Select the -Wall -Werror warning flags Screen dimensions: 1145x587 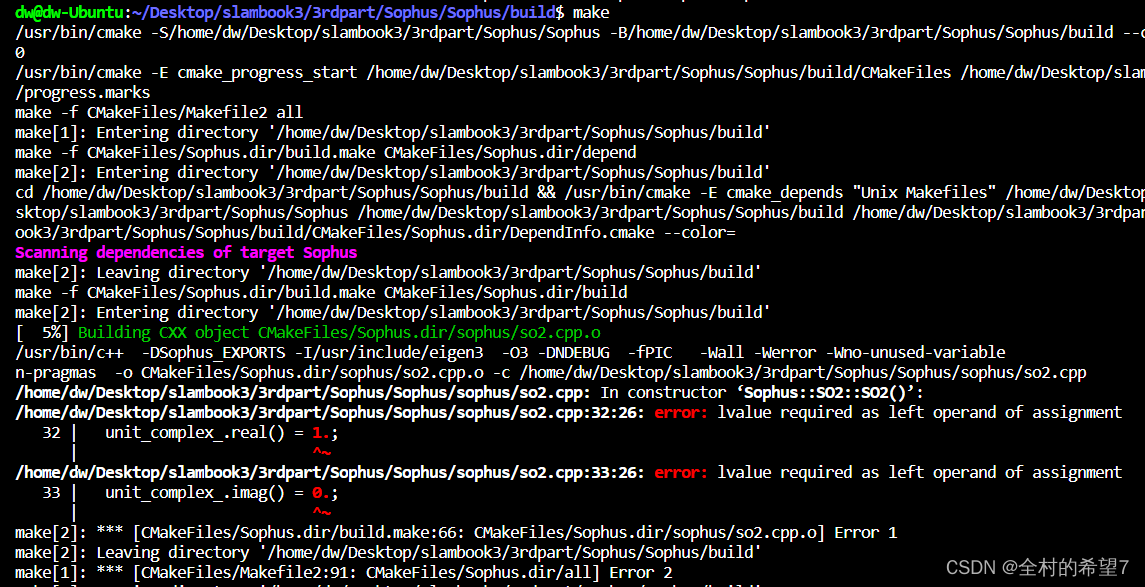(756, 352)
